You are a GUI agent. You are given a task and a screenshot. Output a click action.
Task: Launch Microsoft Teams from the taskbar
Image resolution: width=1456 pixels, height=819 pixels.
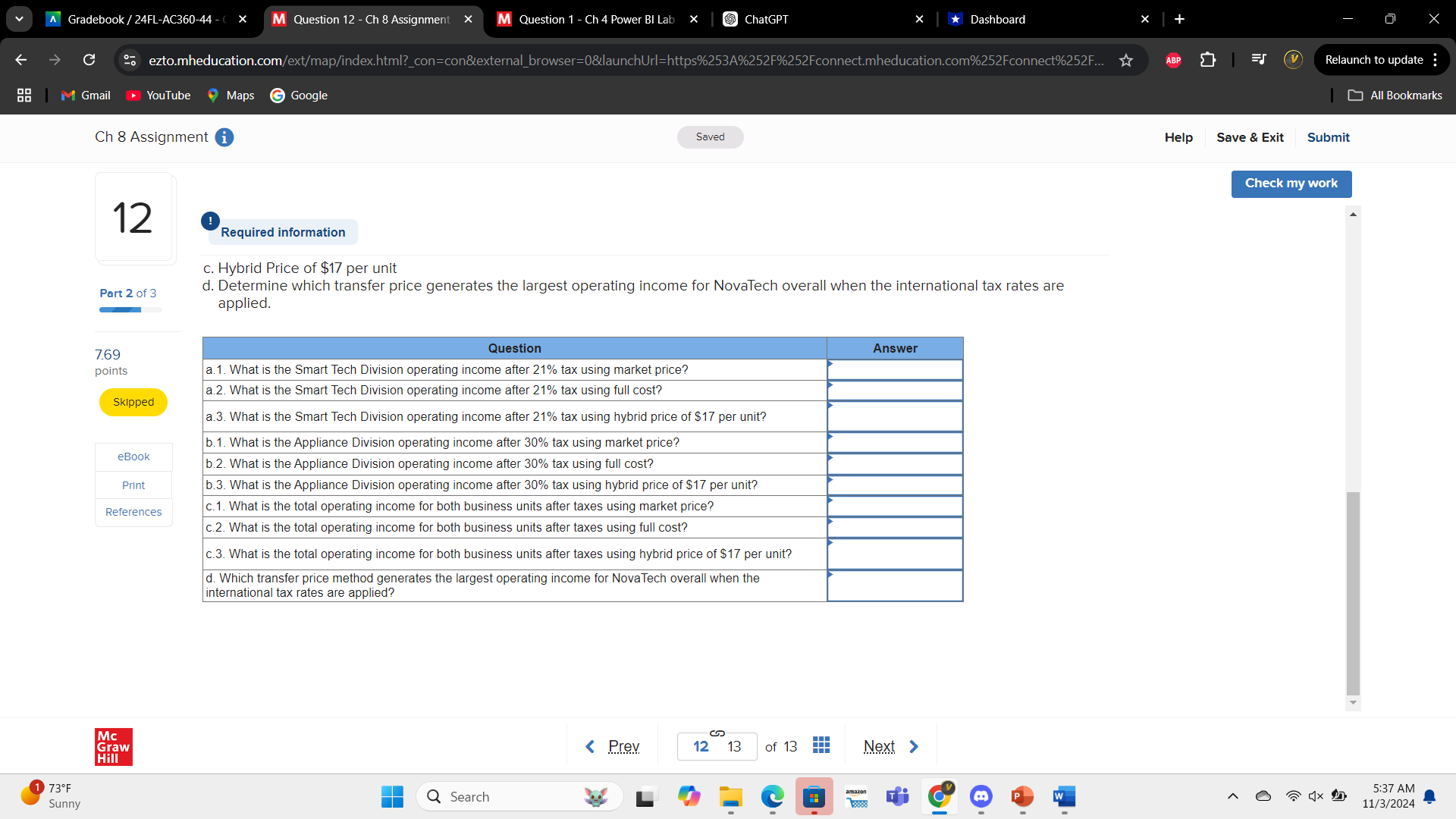pos(897,797)
